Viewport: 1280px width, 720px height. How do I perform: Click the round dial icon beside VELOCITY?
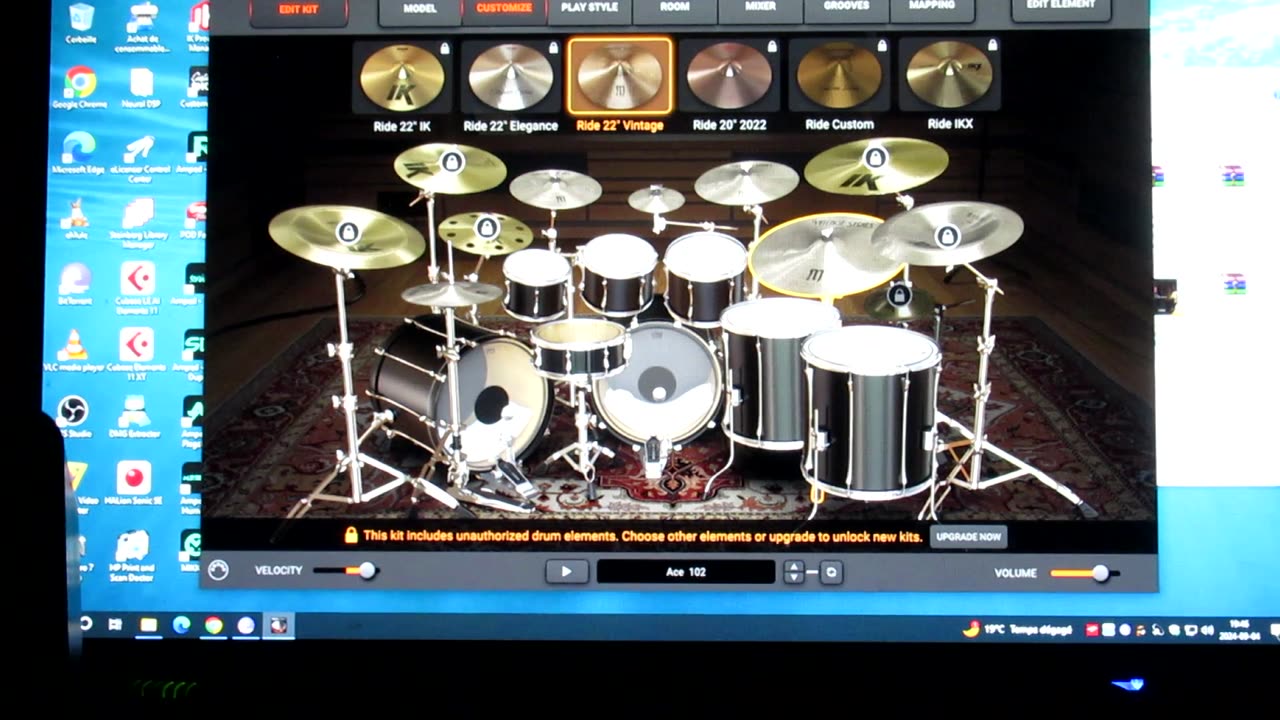(218, 570)
